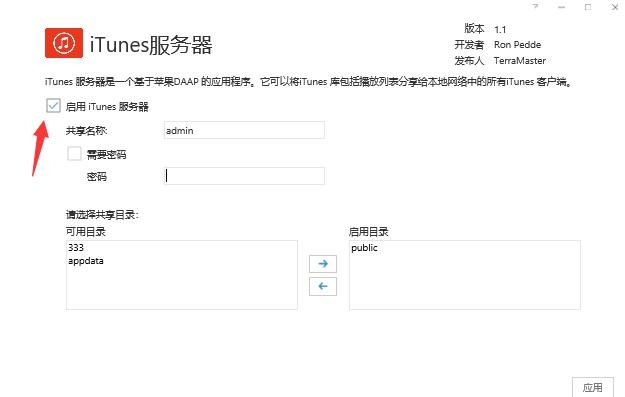Close the iTunes server window
The height and width of the screenshot is (397, 625).
(615, 7)
